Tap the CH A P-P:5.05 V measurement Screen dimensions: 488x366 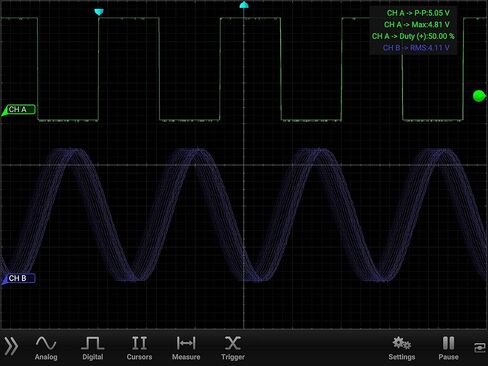[418, 13]
